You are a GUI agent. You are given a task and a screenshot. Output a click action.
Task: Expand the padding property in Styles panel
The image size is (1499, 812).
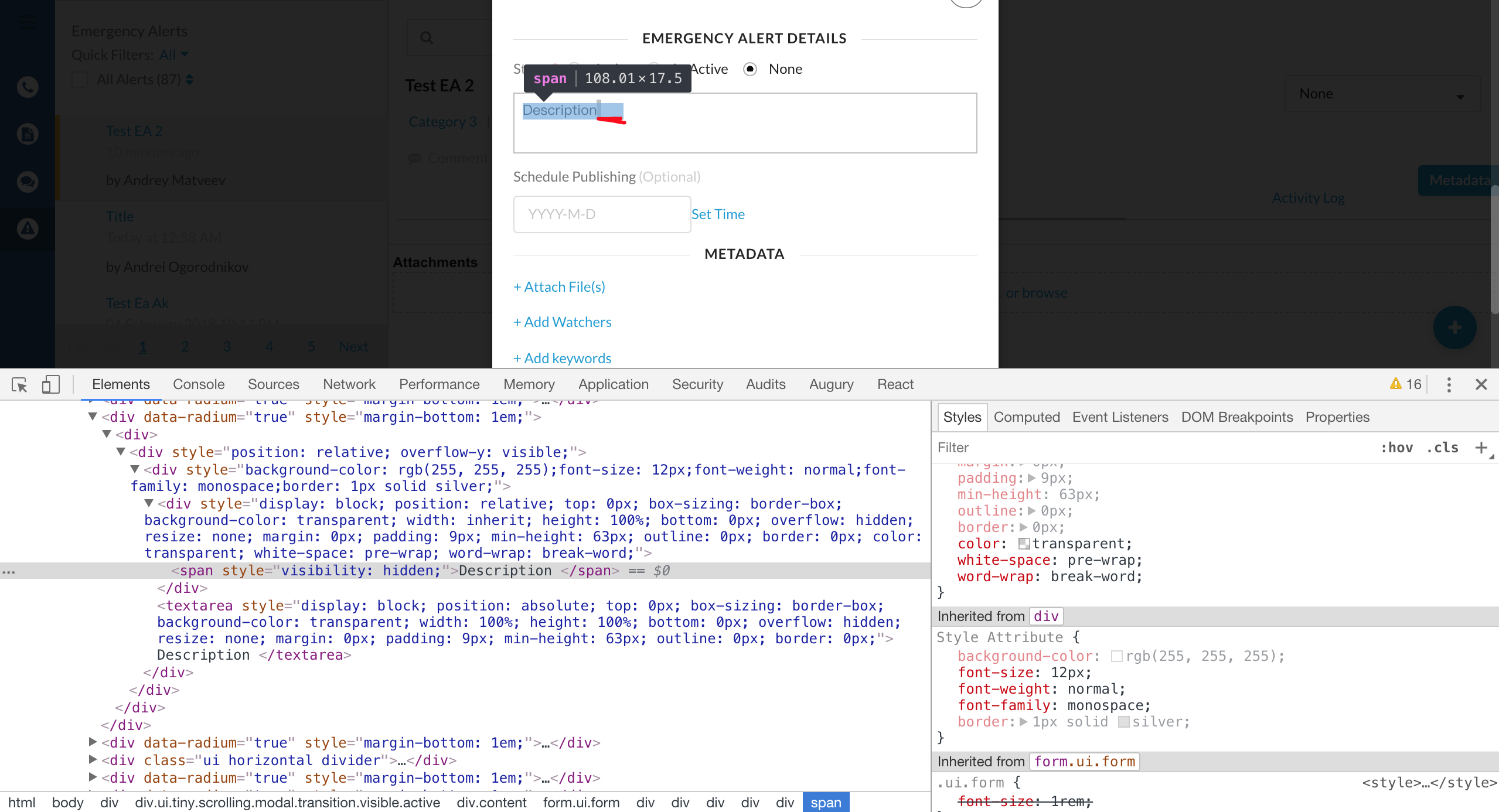(x=1031, y=478)
